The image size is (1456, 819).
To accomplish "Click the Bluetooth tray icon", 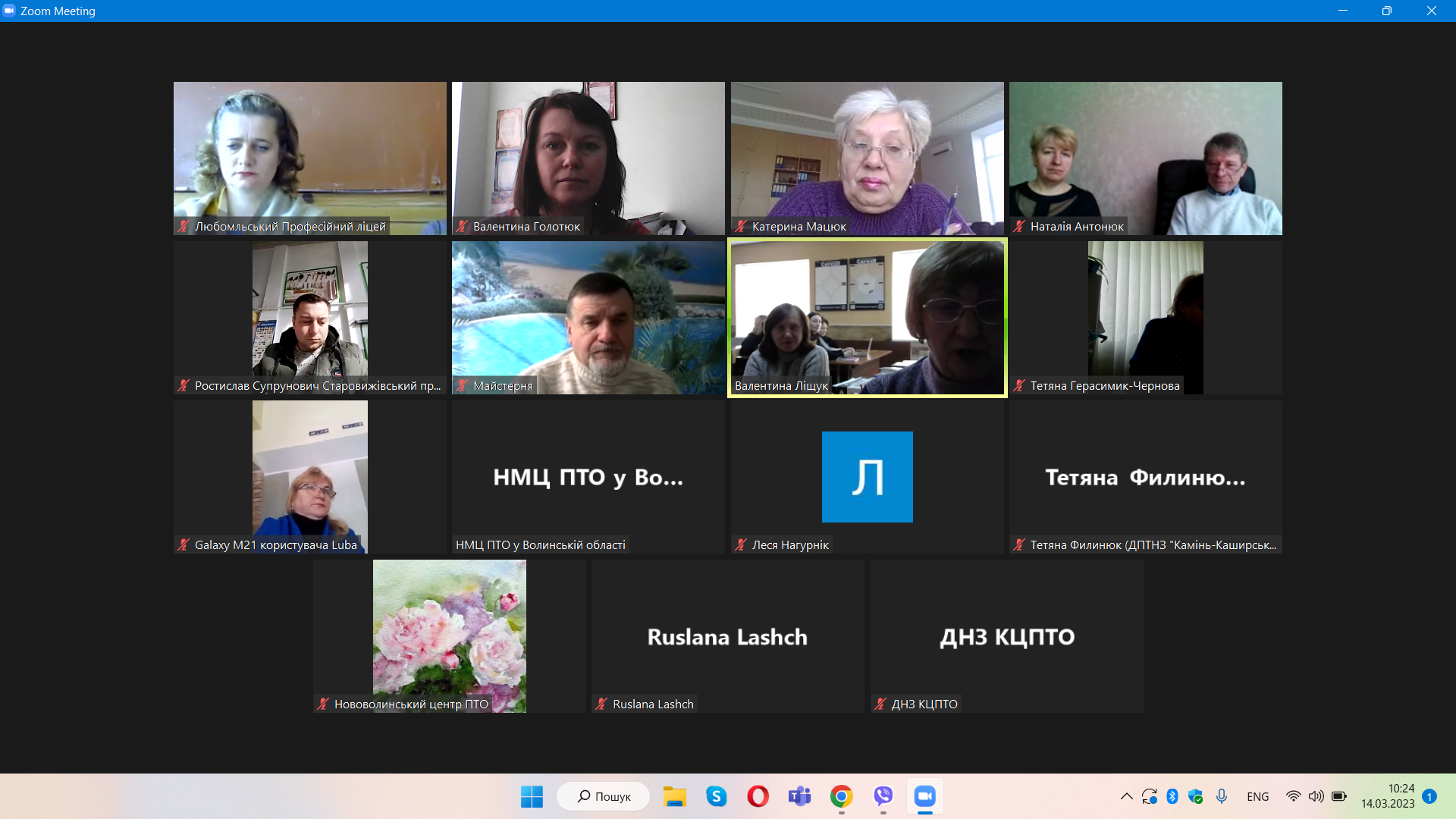I will (x=1172, y=796).
